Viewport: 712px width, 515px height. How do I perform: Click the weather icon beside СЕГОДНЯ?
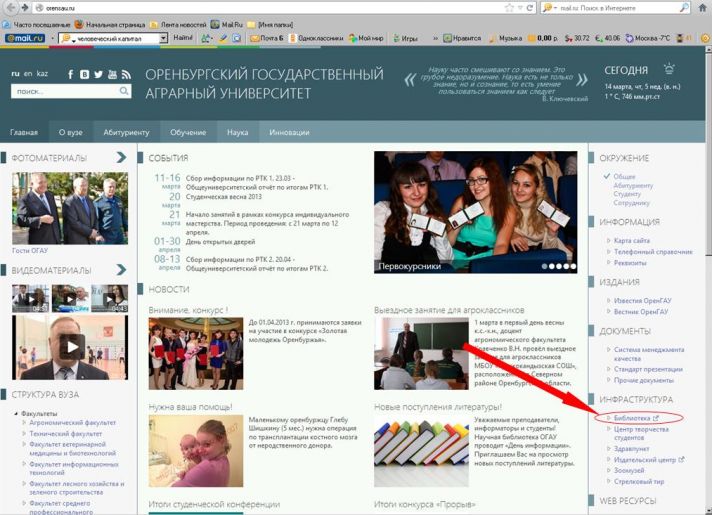669,69
